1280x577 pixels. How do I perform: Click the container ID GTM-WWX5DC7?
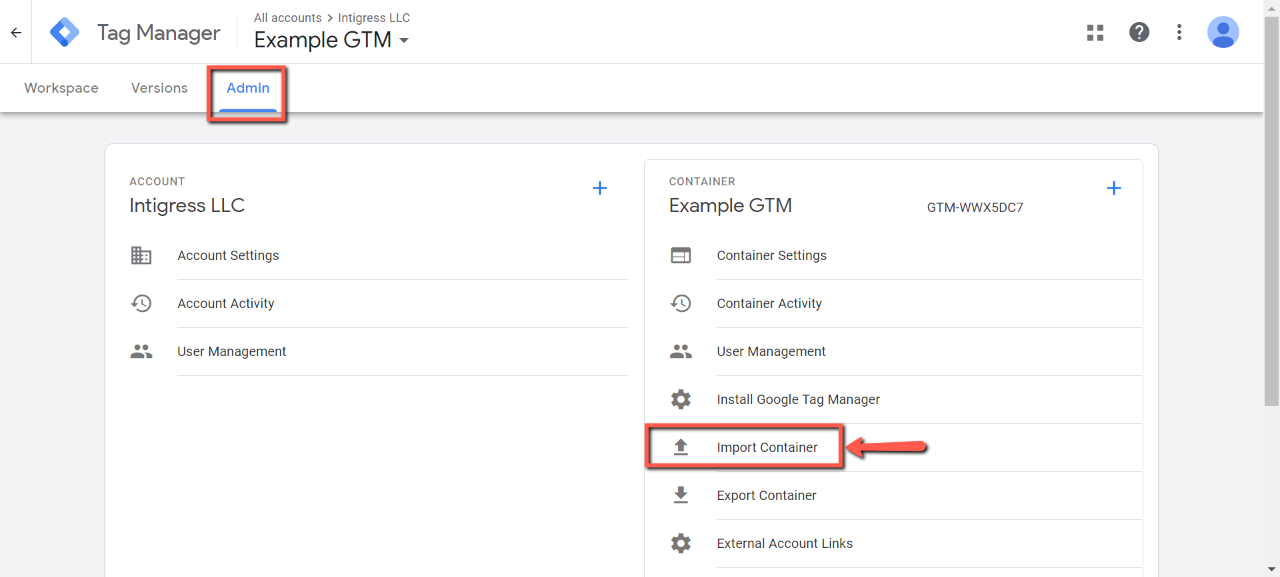[975, 208]
